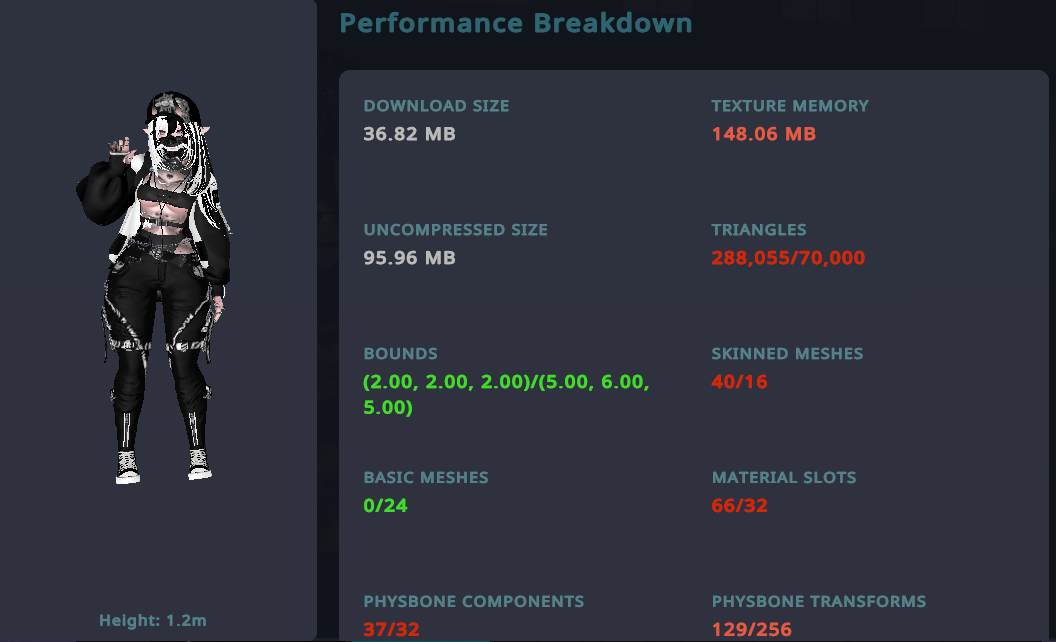Image resolution: width=1056 pixels, height=642 pixels.
Task: Click the avatar preview image
Action: 155,287
